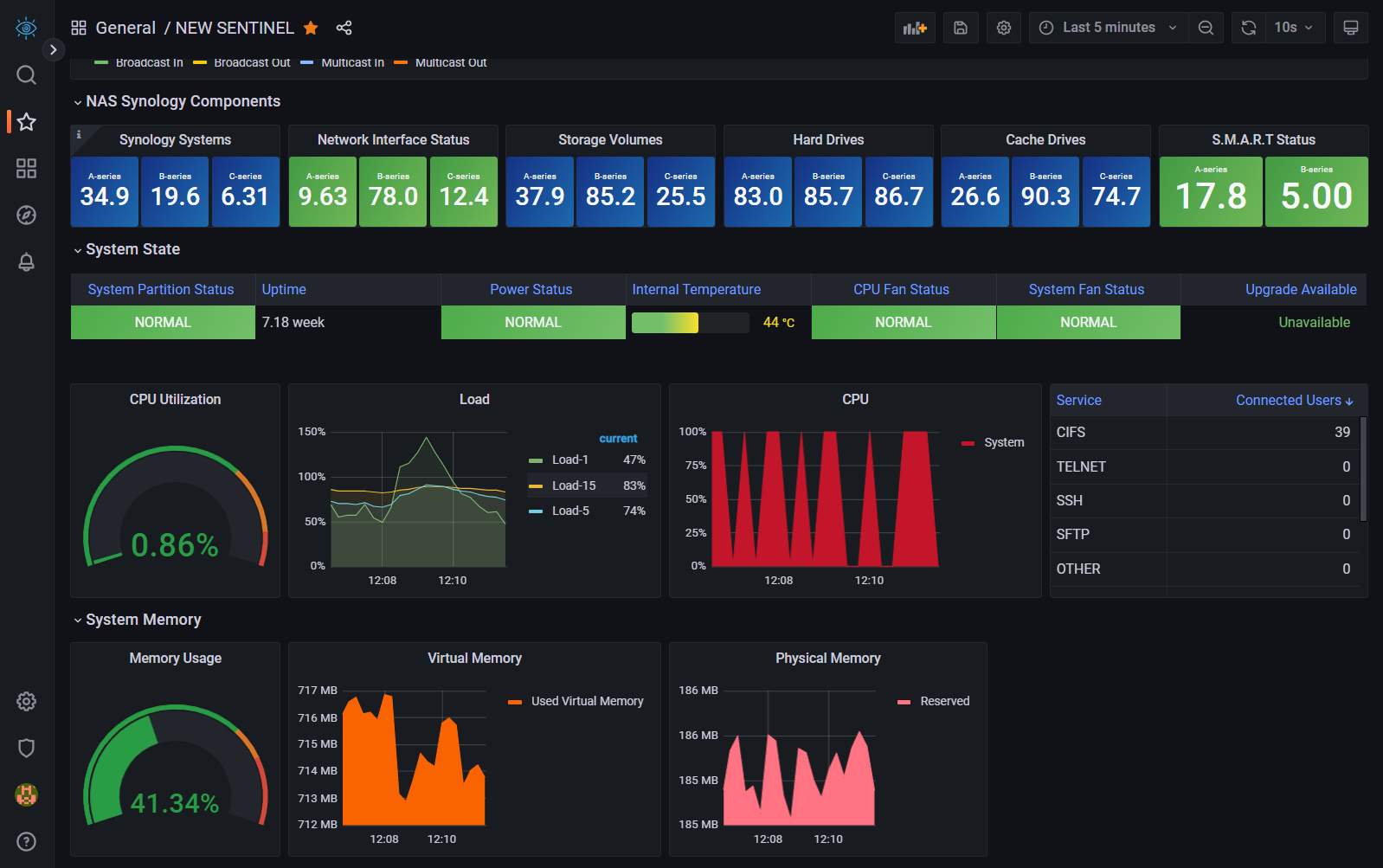Open the Explore compass icon in sidebar
This screenshot has height=868, width=1383.
click(x=26, y=215)
